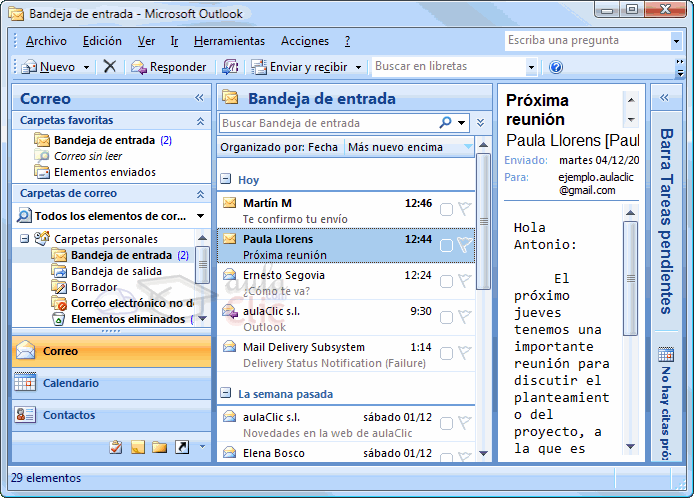The height and width of the screenshot is (498, 694).
Task: Open Escriba una pregunta dropdown arrow
Action: pyautogui.click(x=676, y=41)
